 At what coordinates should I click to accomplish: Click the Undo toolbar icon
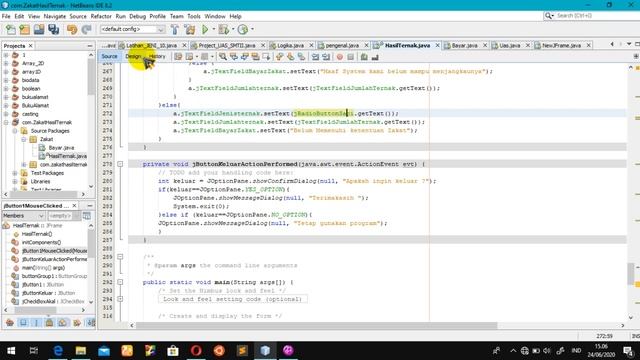(x=72, y=29)
